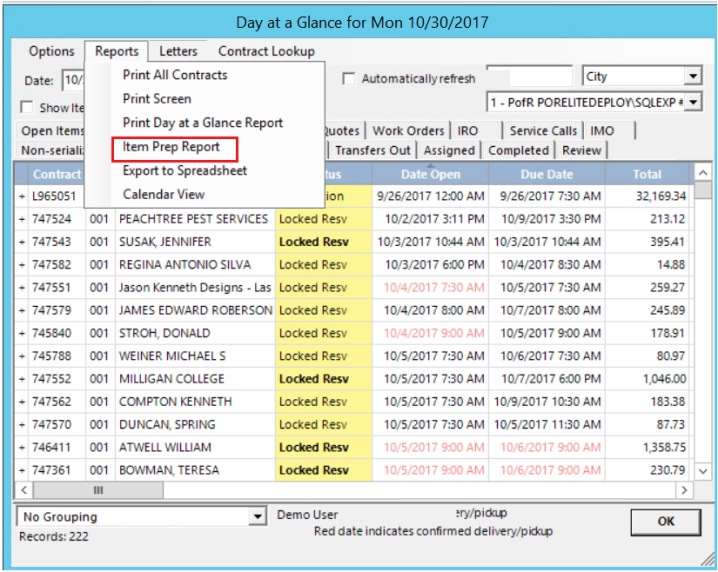Switch to the Service Calls tab
Viewport: 718px width, 572px height.
543,131
